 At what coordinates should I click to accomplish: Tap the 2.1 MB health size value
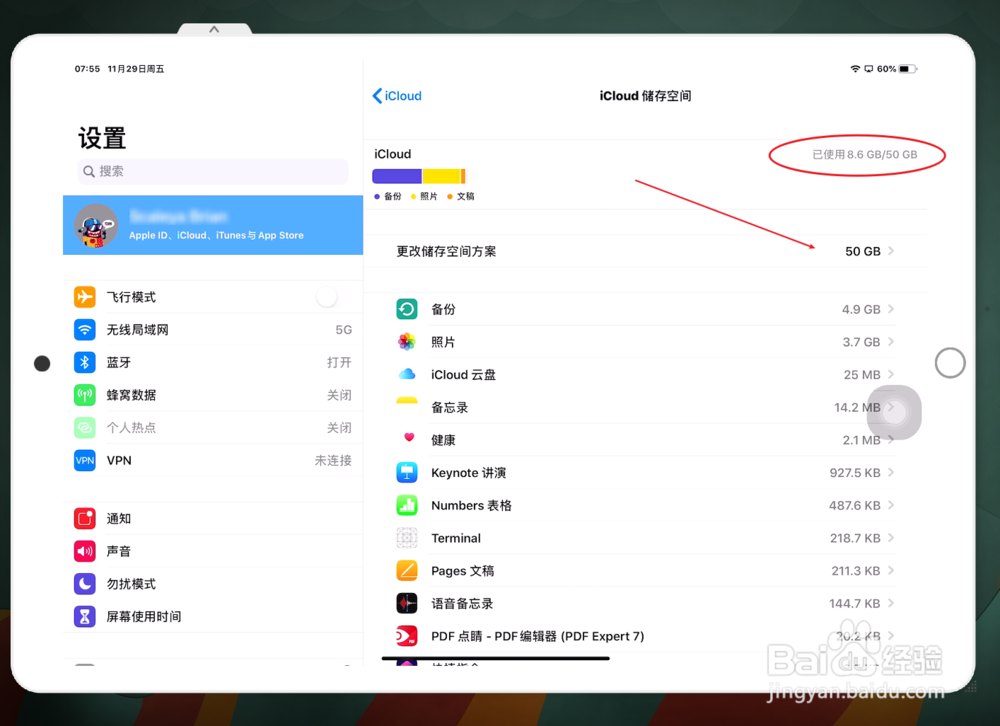pyautogui.click(x=861, y=440)
